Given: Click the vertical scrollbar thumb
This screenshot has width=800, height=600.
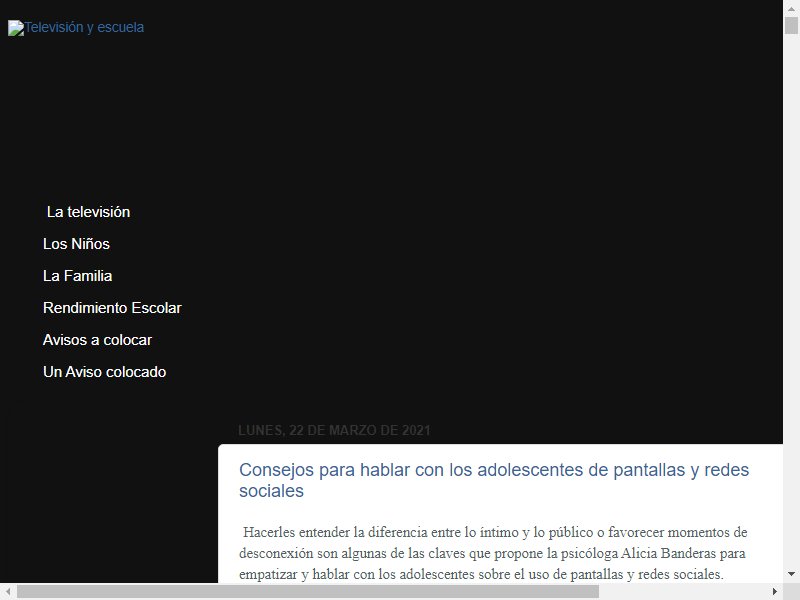Looking at the screenshot, I should tap(791, 26).
